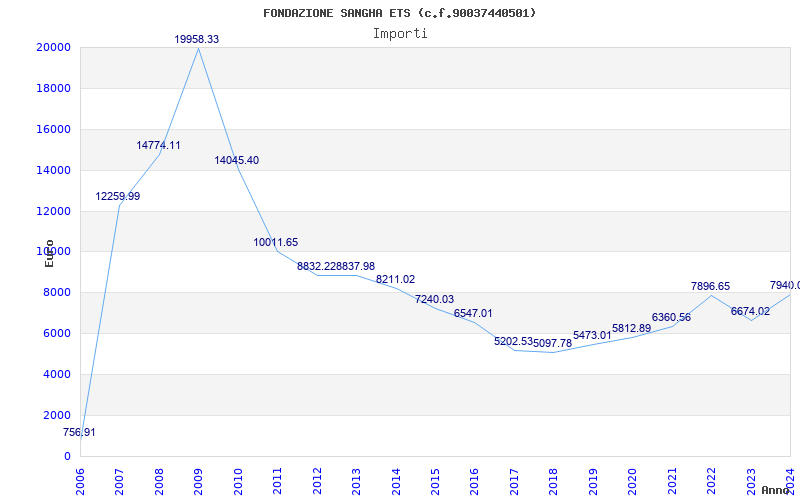Click the x-axis year 2015
The height and width of the screenshot is (500, 800).
click(435, 482)
